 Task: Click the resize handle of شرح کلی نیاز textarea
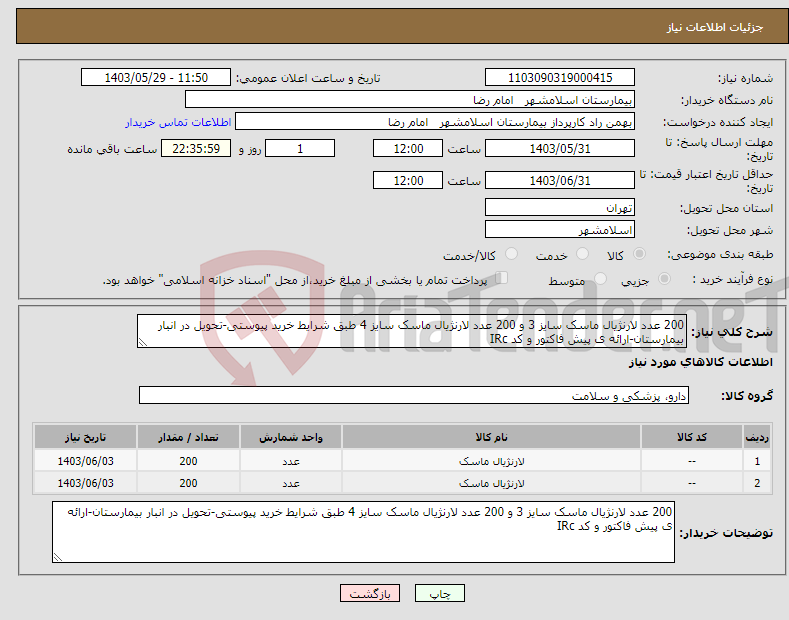pyautogui.click(x=143, y=342)
